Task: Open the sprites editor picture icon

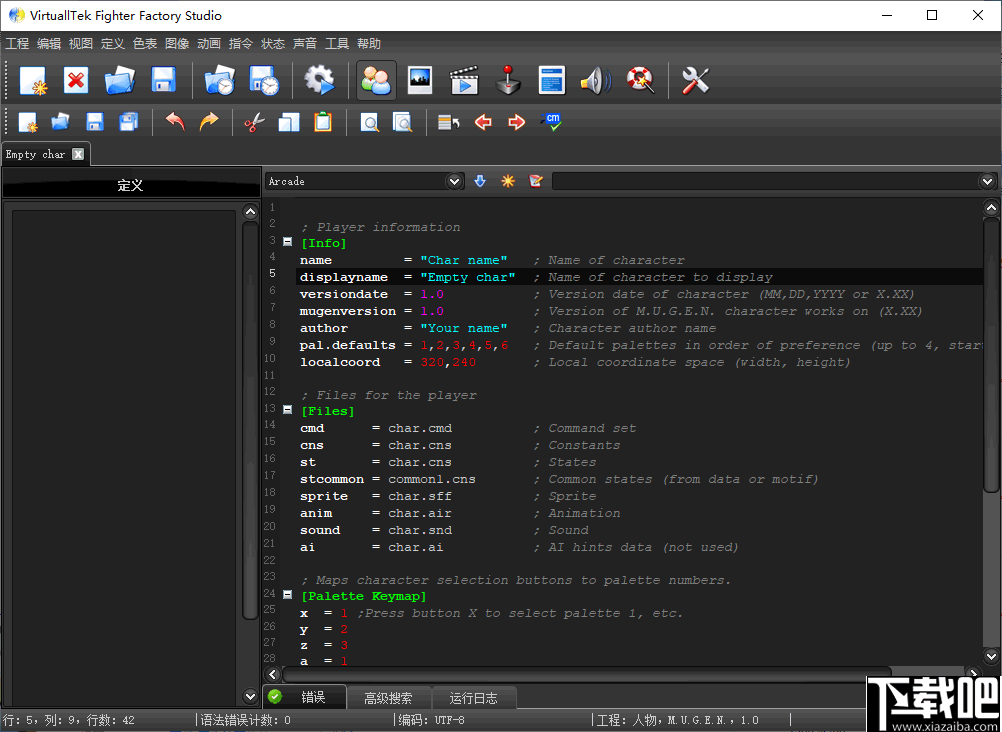Action: [x=419, y=81]
